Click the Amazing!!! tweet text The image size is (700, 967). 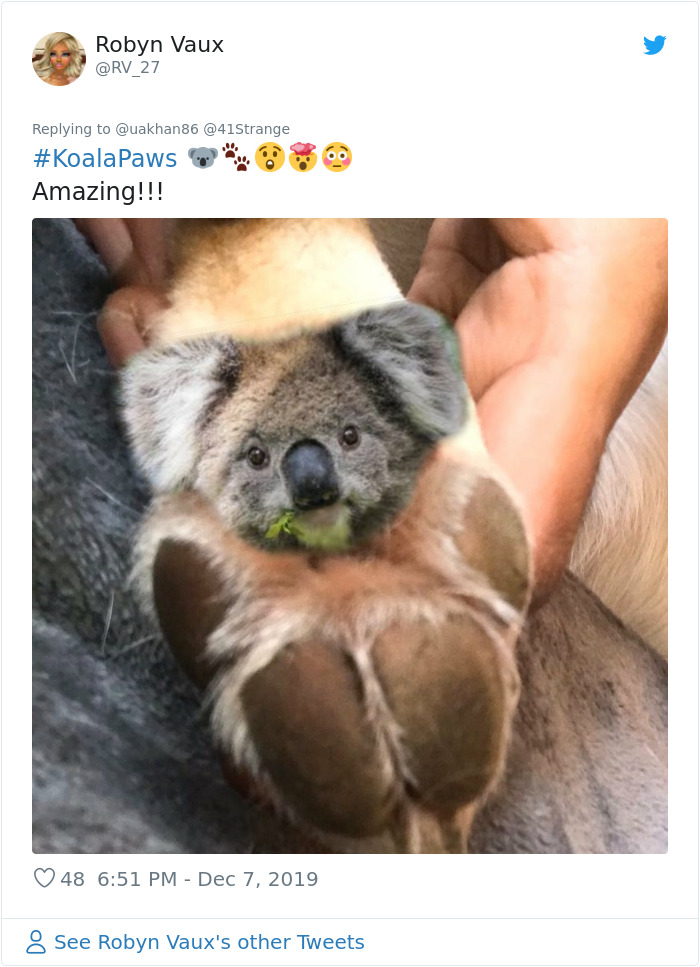click(97, 192)
